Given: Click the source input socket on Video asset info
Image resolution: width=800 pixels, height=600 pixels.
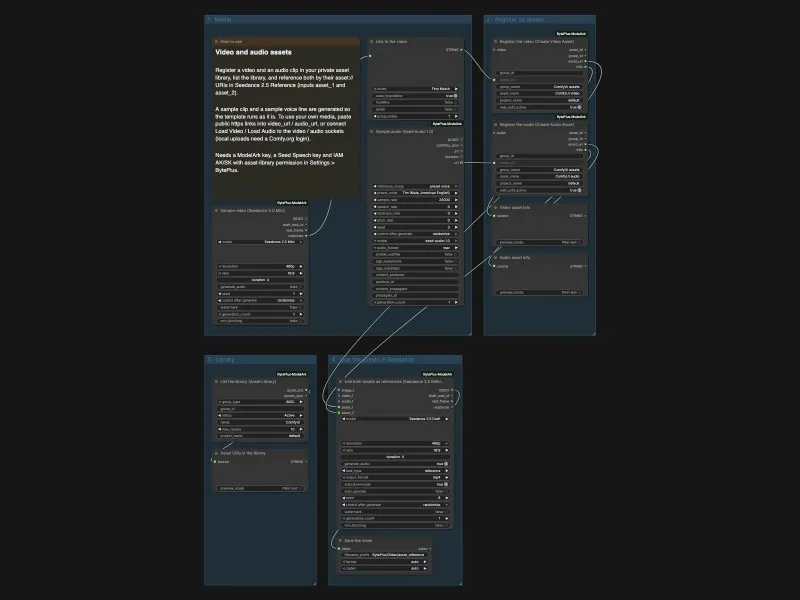Looking at the screenshot, I should click(x=494, y=216).
